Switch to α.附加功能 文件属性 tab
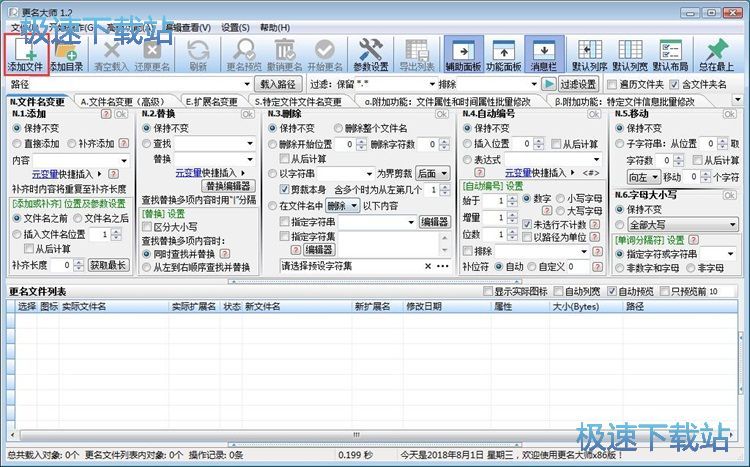This screenshot has height=467, width=750. tap(447, 101)
